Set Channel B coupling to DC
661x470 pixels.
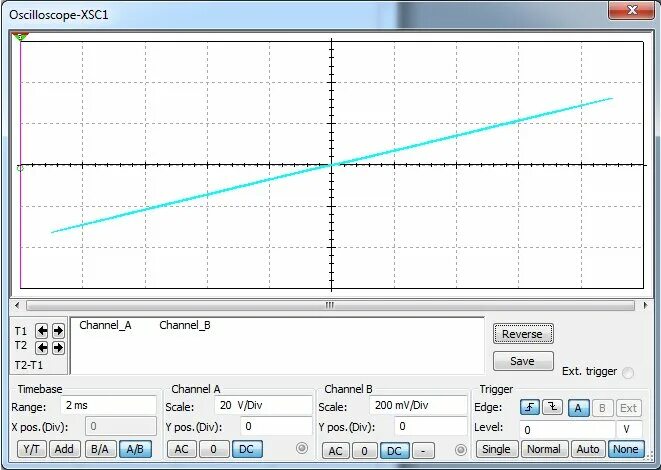[394, 451]
